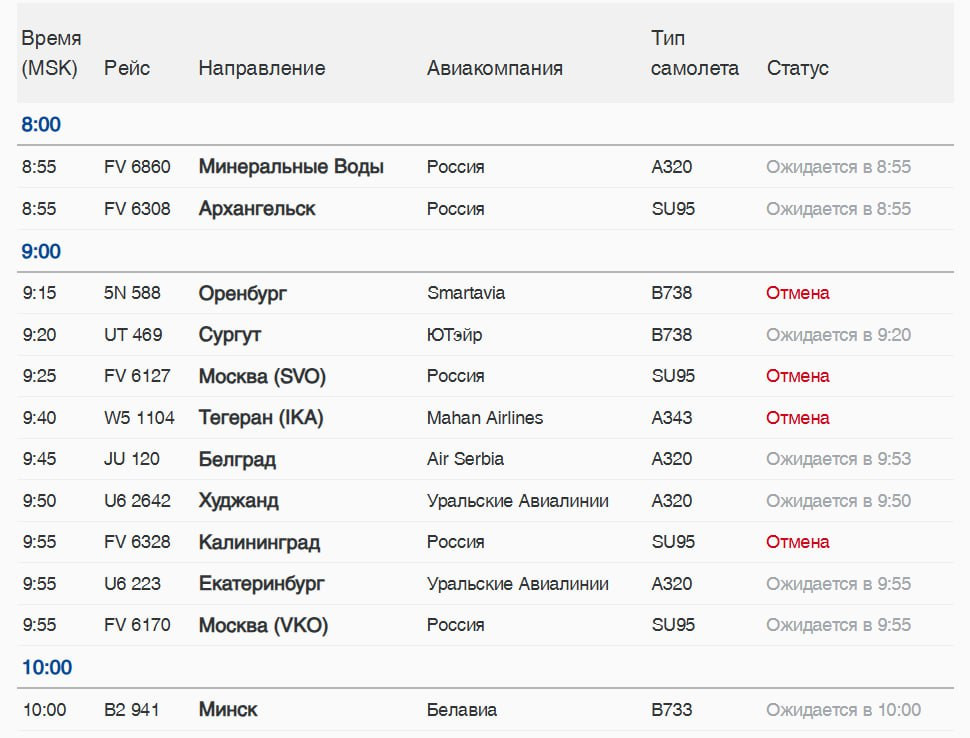Select the Минск destination

pos(228,710)
